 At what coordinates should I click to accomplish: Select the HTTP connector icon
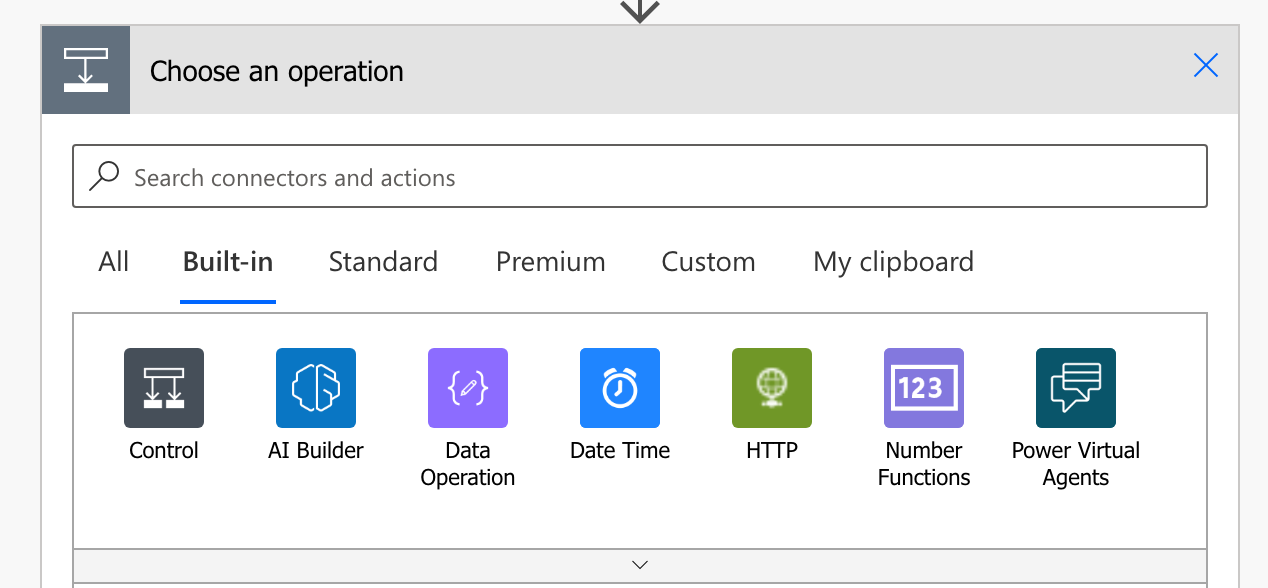tap(772, 388)
